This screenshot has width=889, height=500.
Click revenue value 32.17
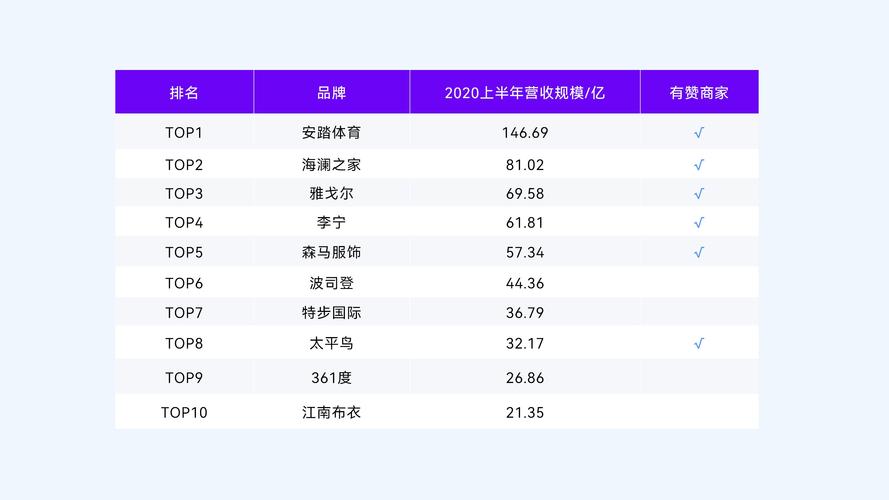pyautogui.click(x=524, y=343)
